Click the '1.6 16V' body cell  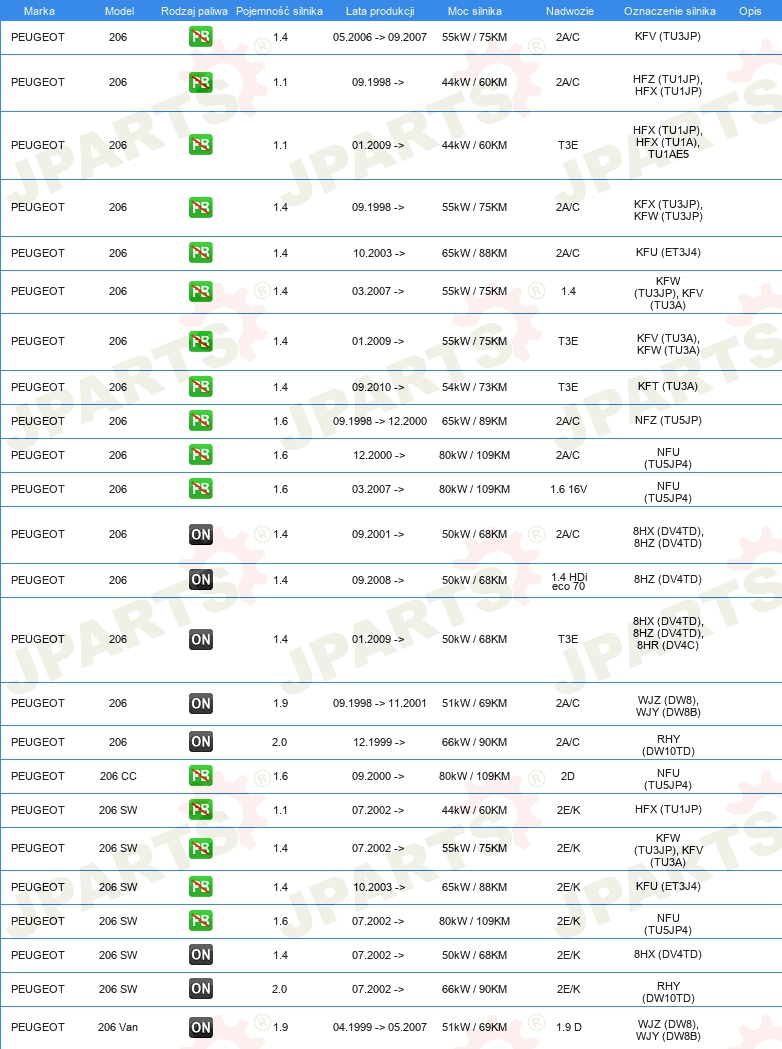(569, 489)
